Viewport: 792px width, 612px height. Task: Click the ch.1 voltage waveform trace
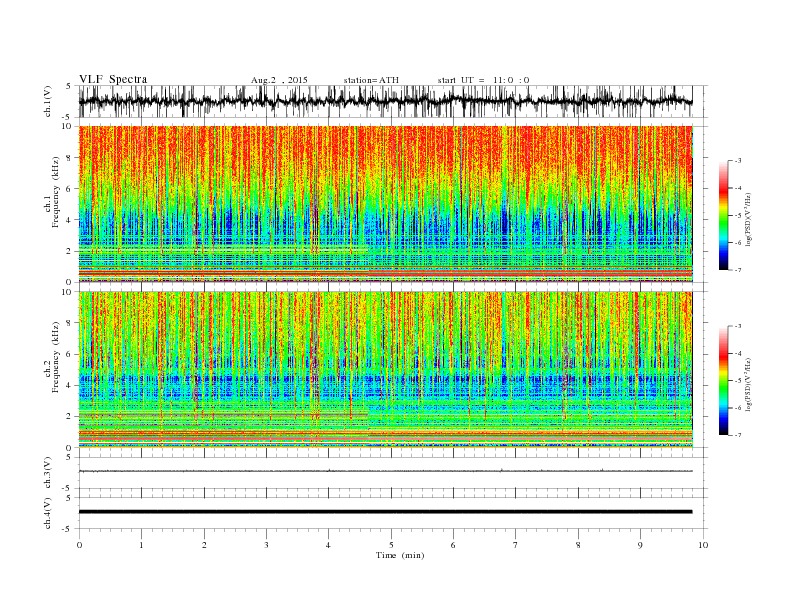click(385, 101)
